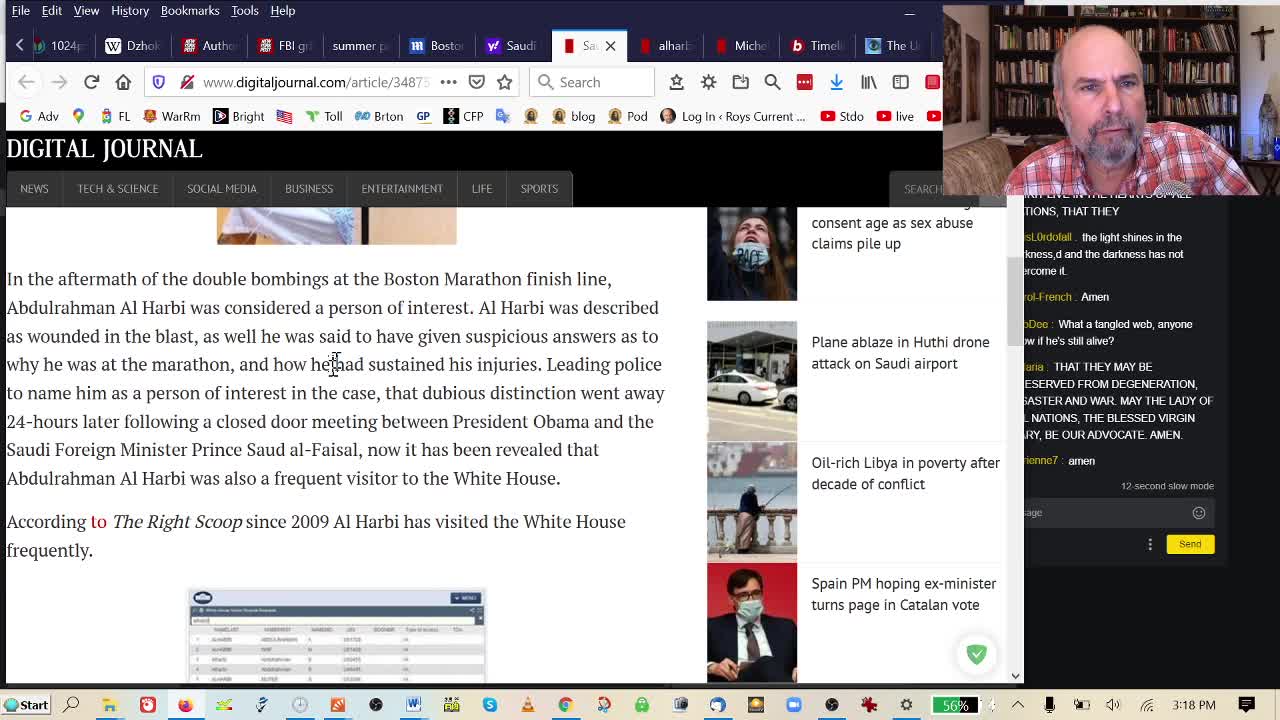Click the browser Search box

pos(593,82)
